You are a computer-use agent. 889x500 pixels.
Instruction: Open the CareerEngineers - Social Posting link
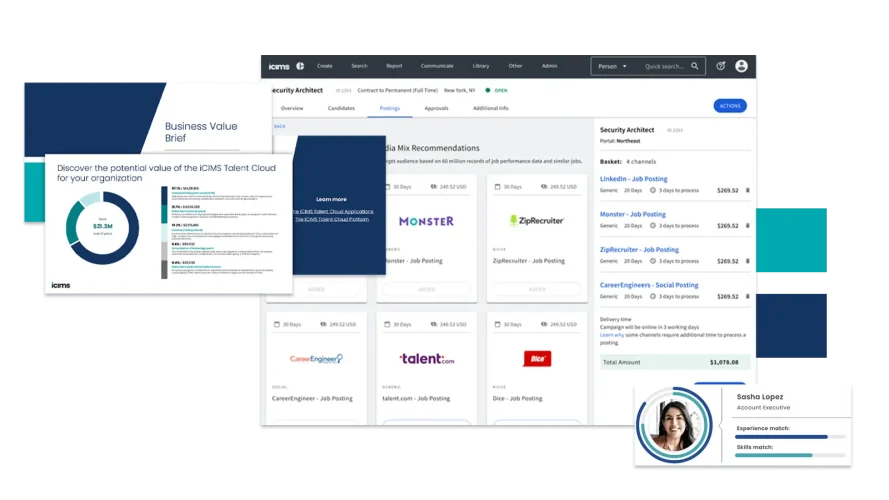649,285
